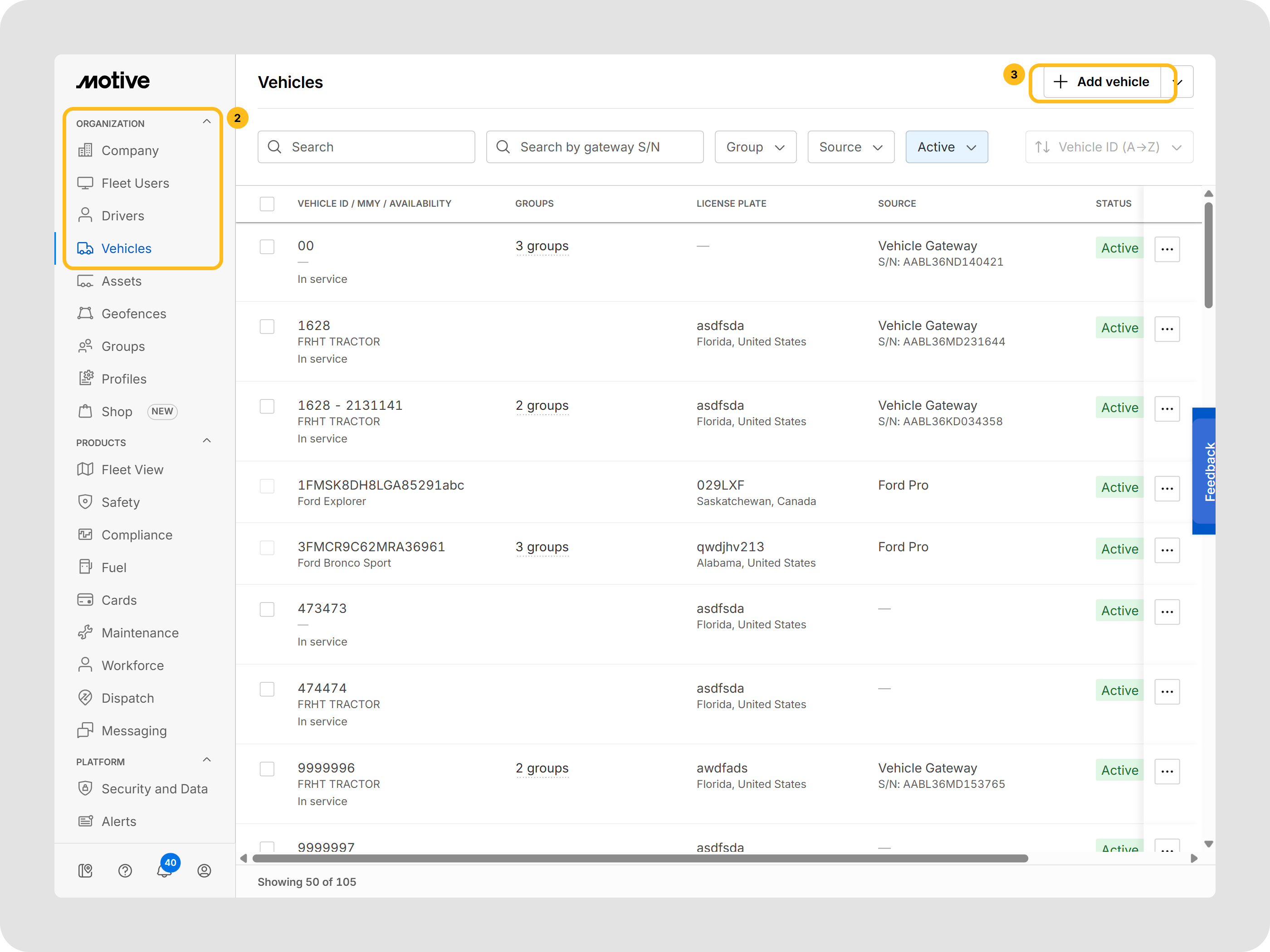Viewport: 1270px width, 952px height.
Task: Open the help question mark icon
Action: 125,870
